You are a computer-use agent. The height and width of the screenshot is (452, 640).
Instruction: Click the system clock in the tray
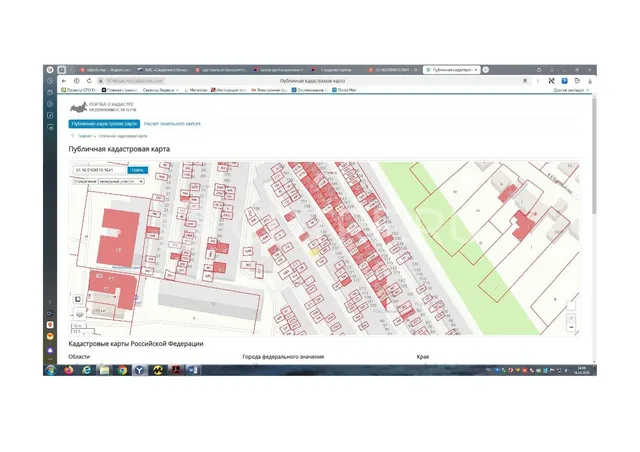[x=582, y=370]
